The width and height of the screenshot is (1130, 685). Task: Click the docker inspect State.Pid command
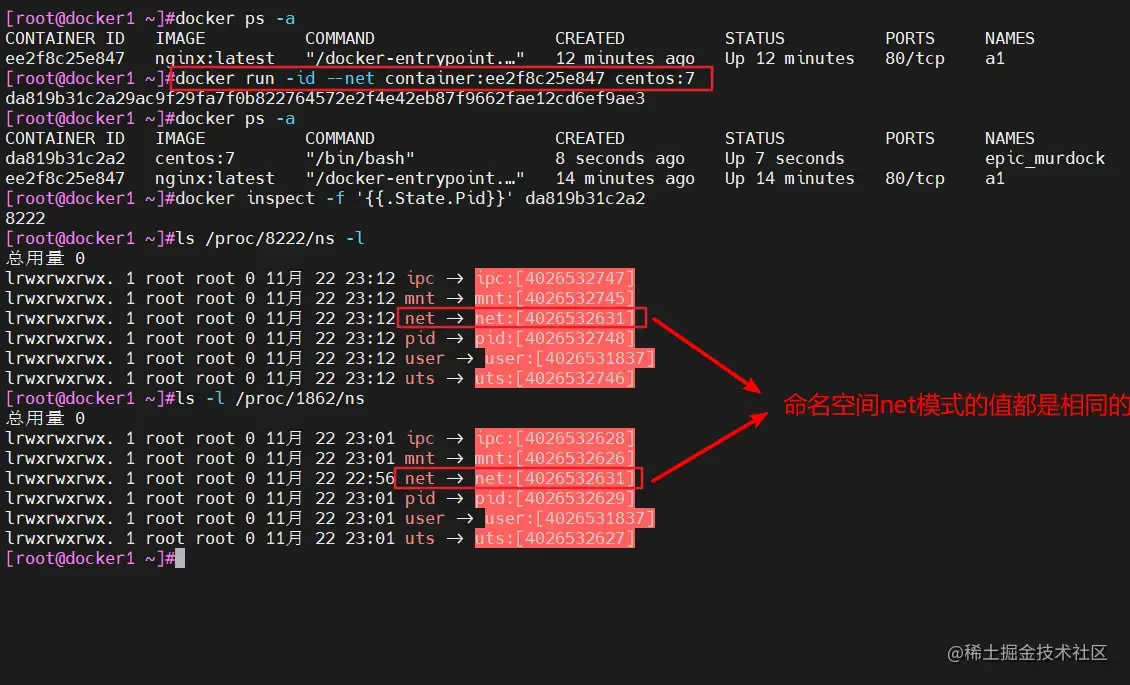pyautogui.click(x=410, y=199)
